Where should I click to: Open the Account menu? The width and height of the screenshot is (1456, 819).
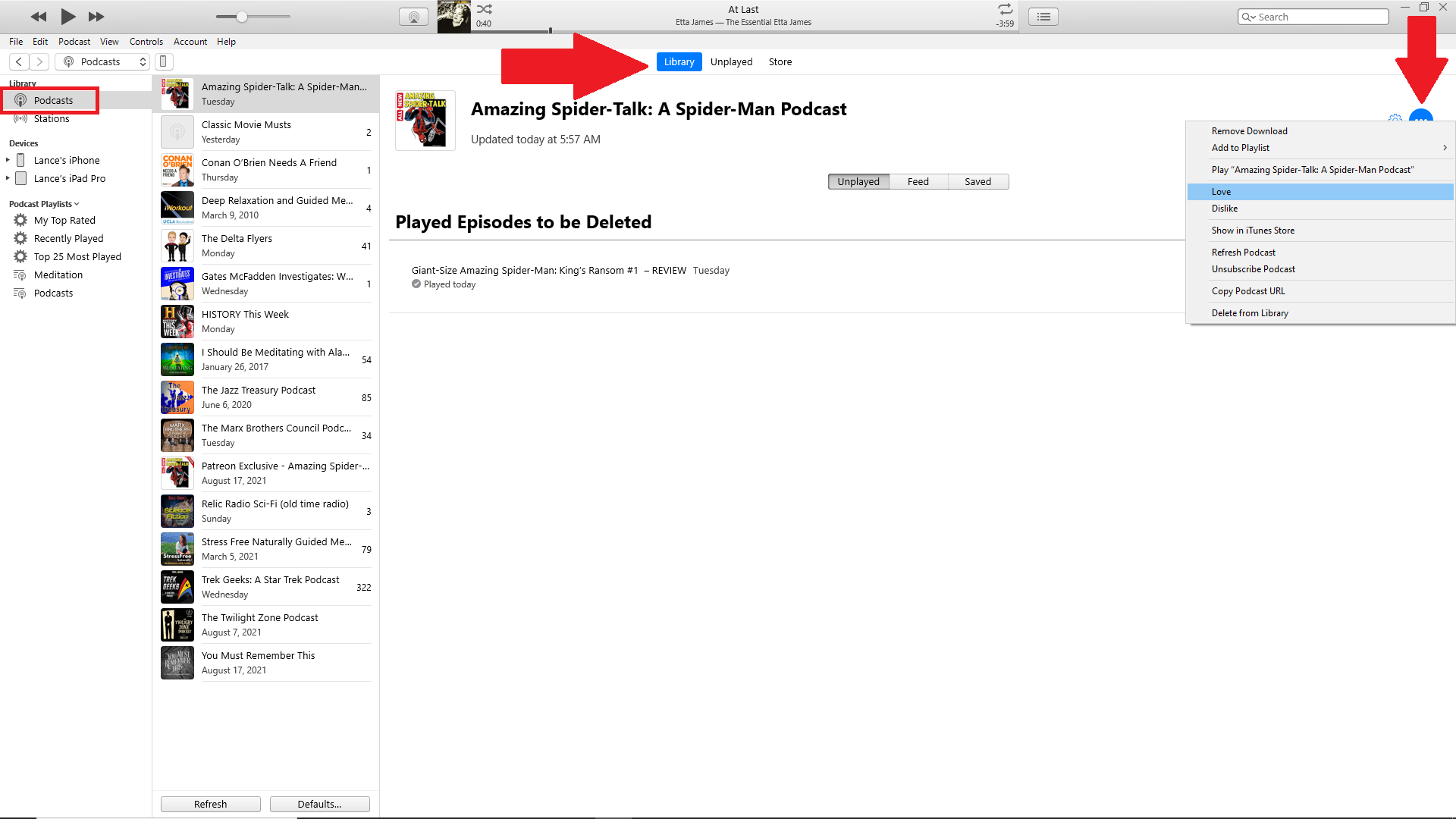tap(190, 42)
